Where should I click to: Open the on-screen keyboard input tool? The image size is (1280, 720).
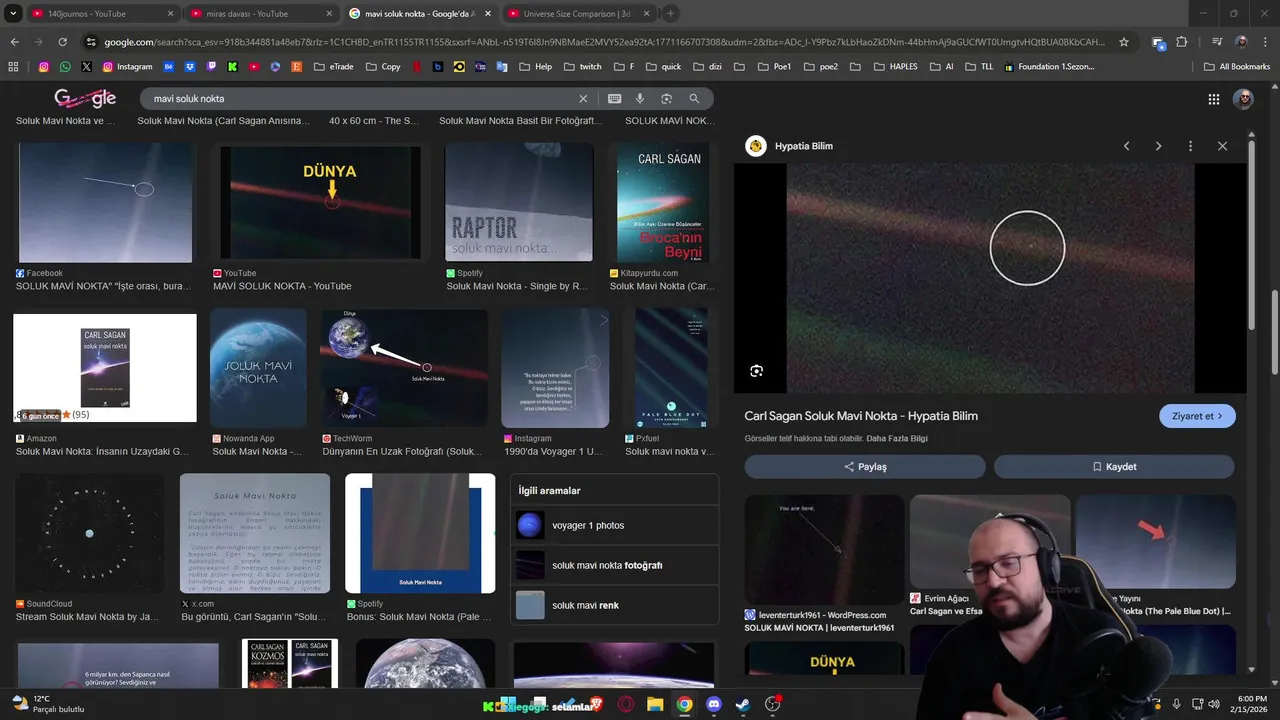[614, 99]
